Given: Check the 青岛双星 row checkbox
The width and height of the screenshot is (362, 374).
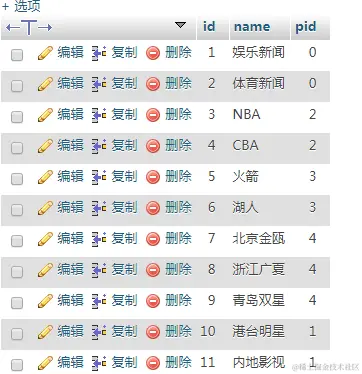Looking at the screenshot, I should click(x=17, y=303).
